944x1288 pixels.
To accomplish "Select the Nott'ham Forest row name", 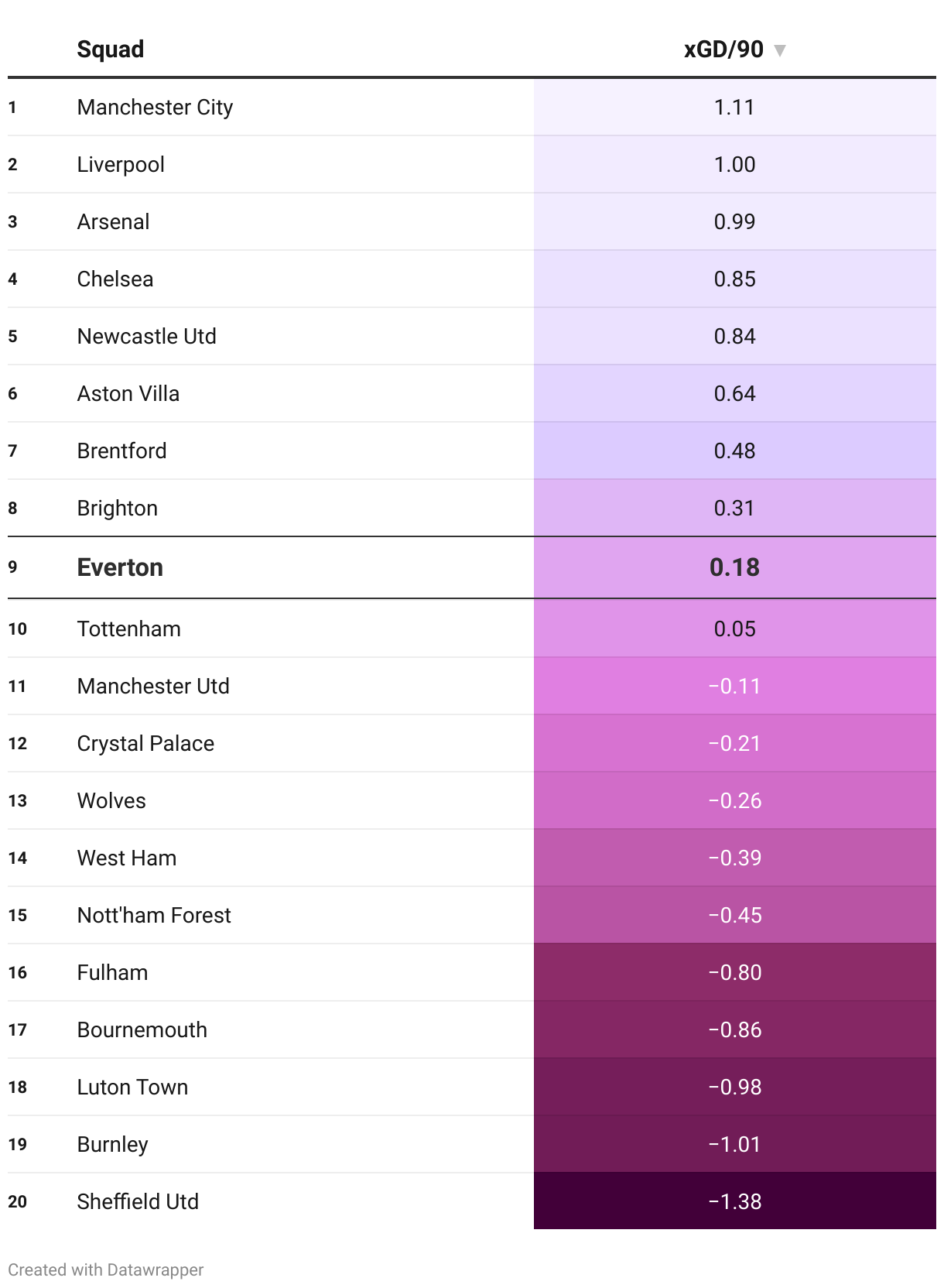I will (154, 915).
